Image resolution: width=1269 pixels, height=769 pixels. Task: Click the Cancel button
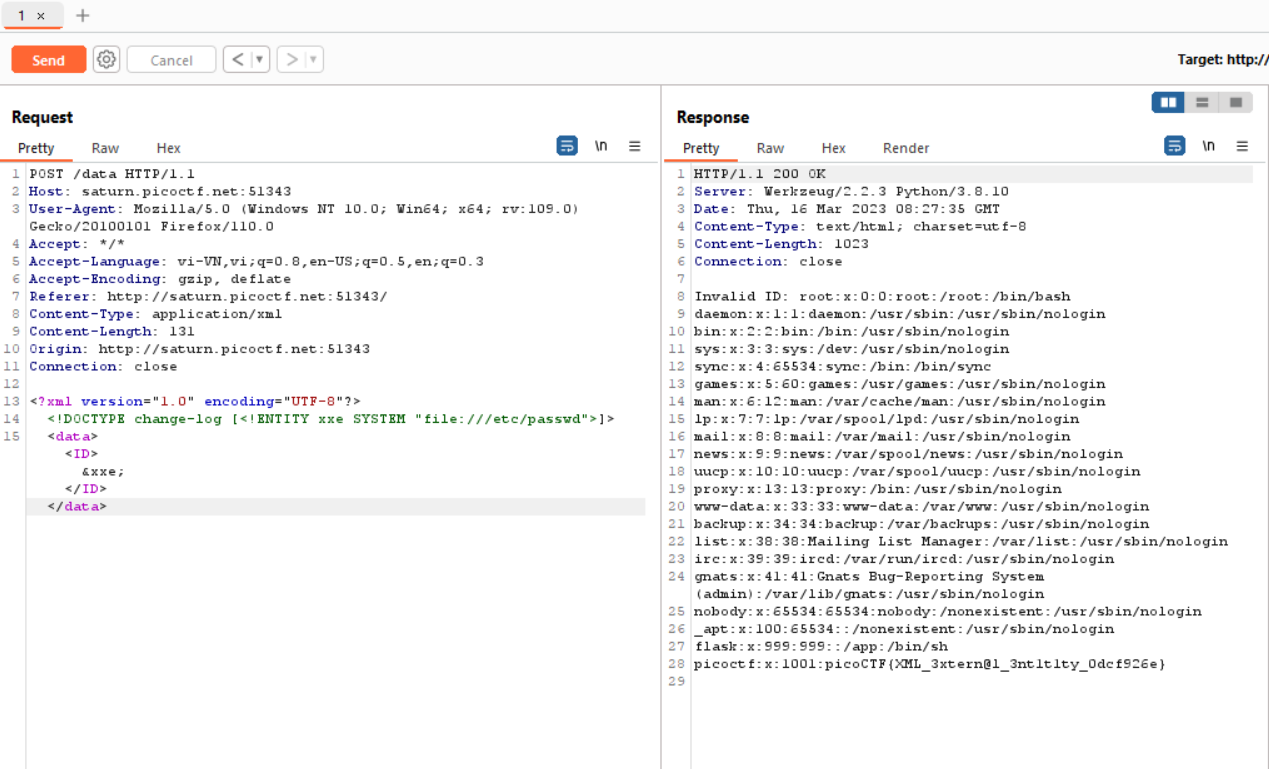(171, 60)
